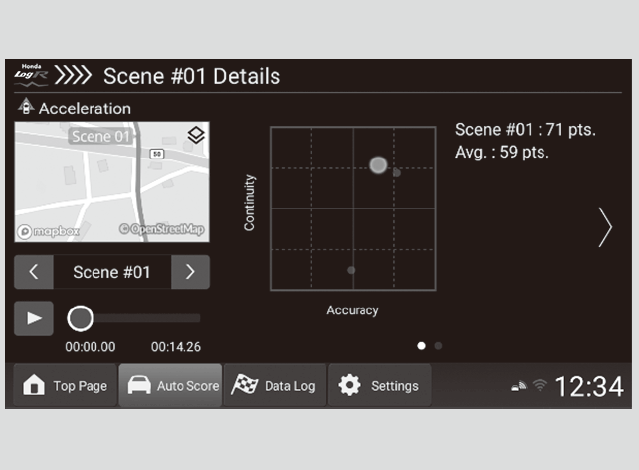Switch to the Data Log tab
Viewport: 639px width, 470px height.
pyautogui.click(x=274, y=386)
